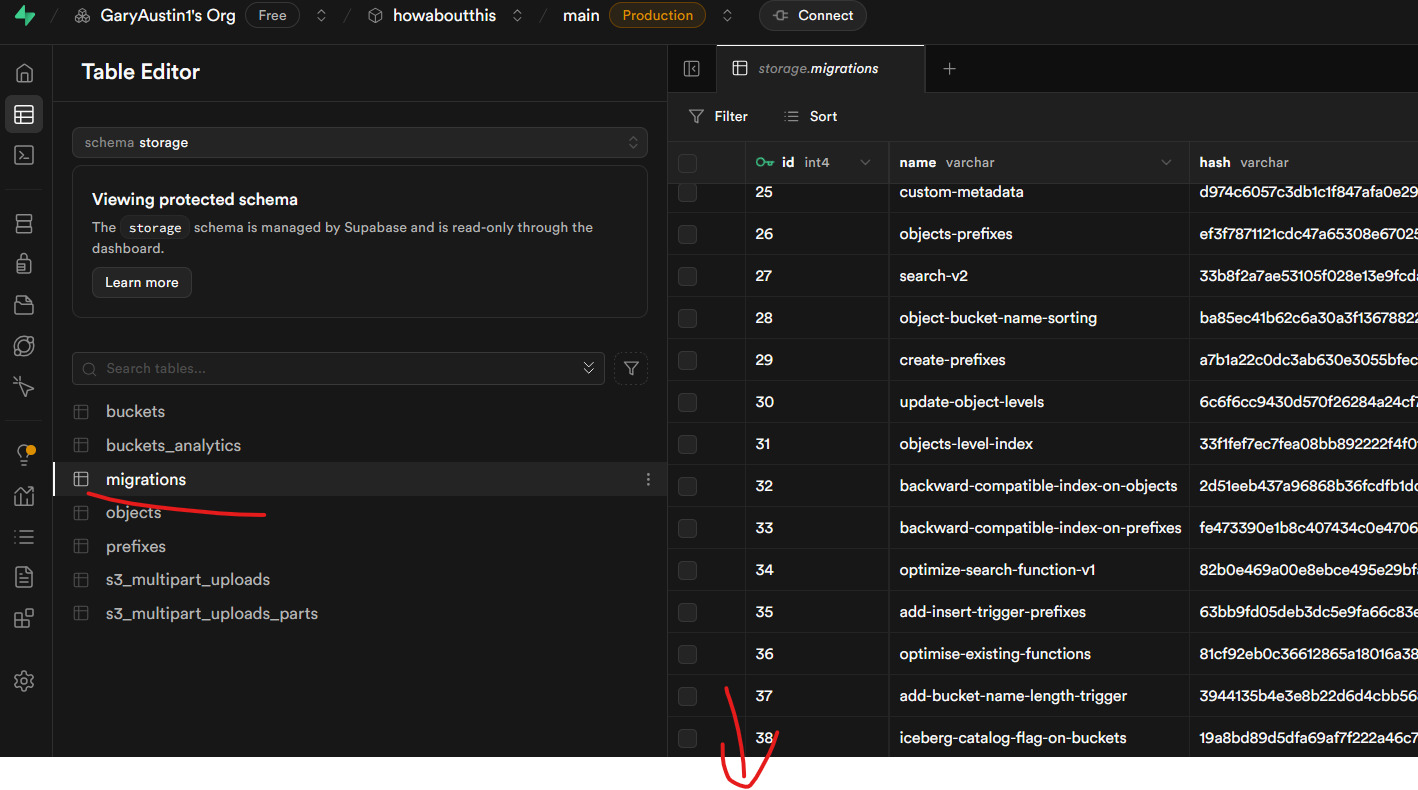Check the create-prefixes row checkbox
This screenshot has height=790, width=1418.
pos(687,360)
